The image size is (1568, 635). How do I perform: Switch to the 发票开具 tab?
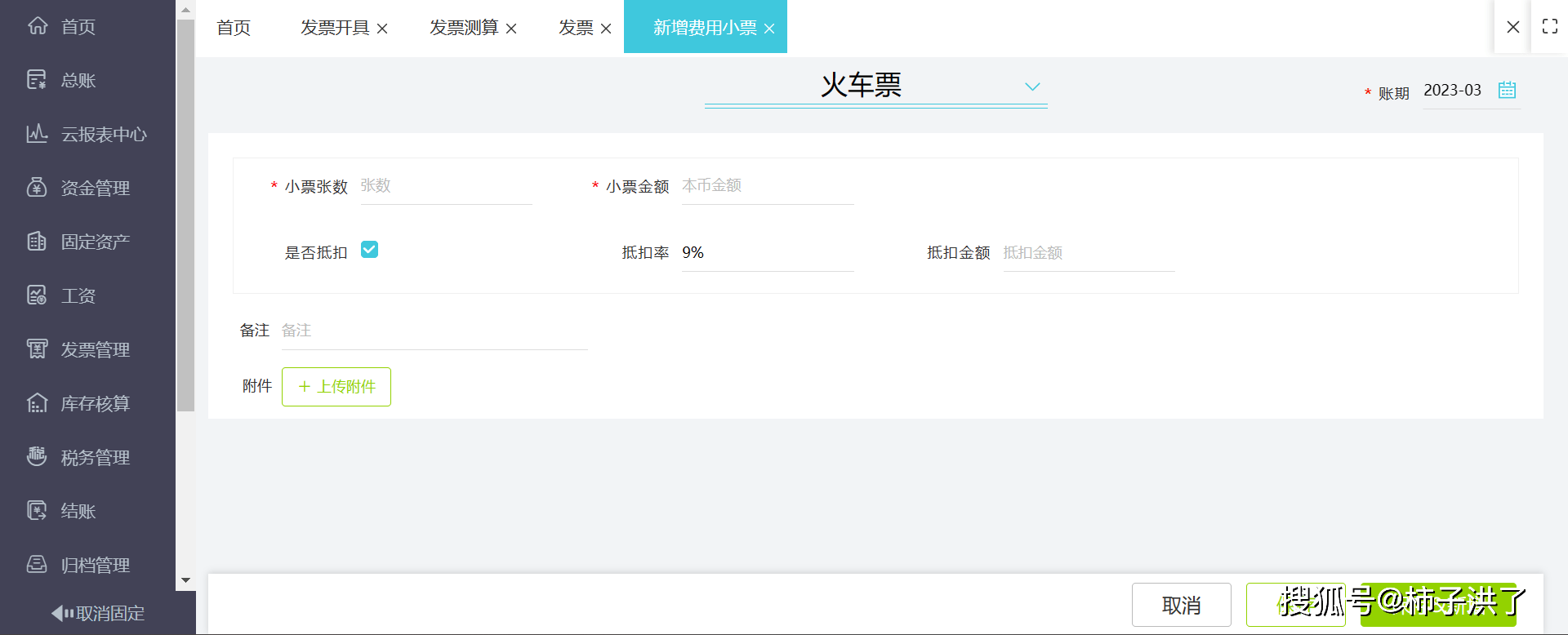point(335,28)
